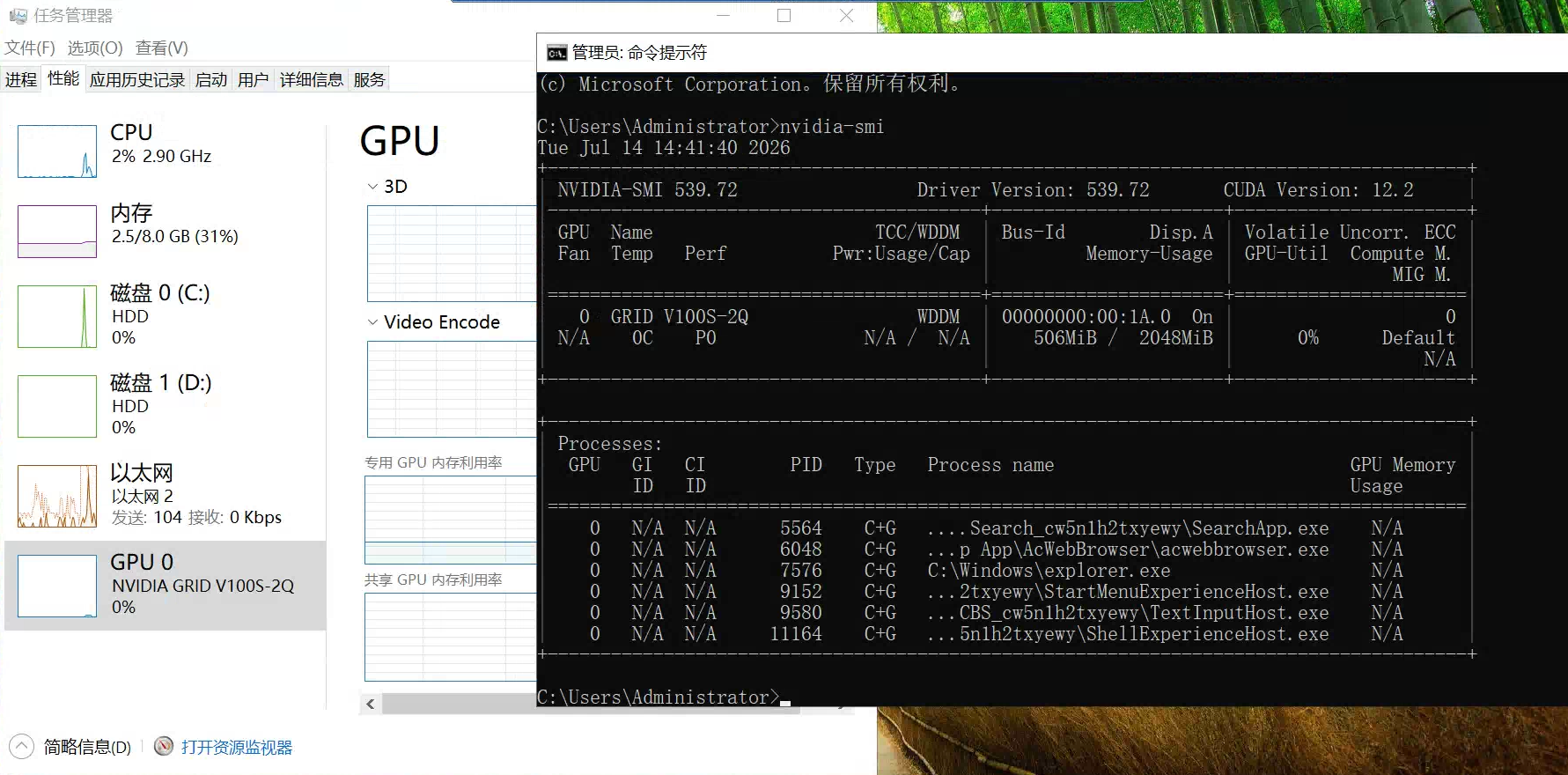This screenshot has height=775, width=1568.
Task: Click the GRID V100S-2Q name in terminal
Action: tap(680, 317)
